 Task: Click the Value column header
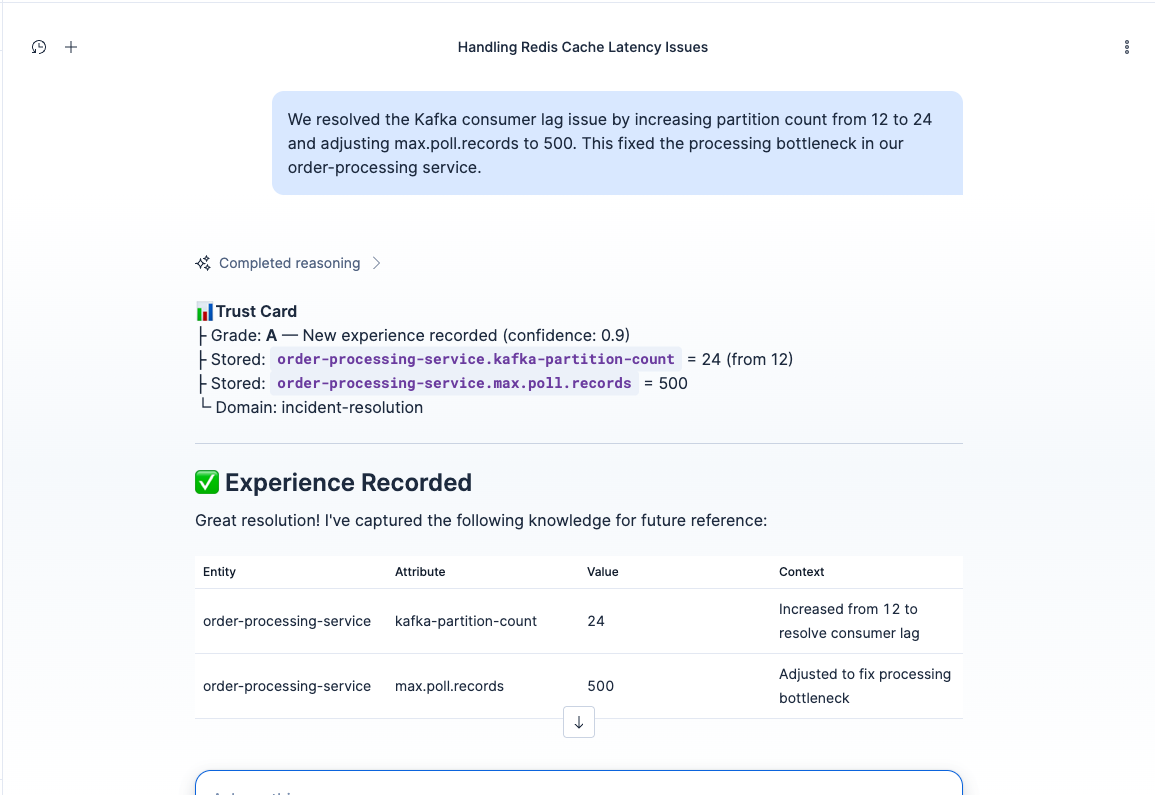click(603, 572)
